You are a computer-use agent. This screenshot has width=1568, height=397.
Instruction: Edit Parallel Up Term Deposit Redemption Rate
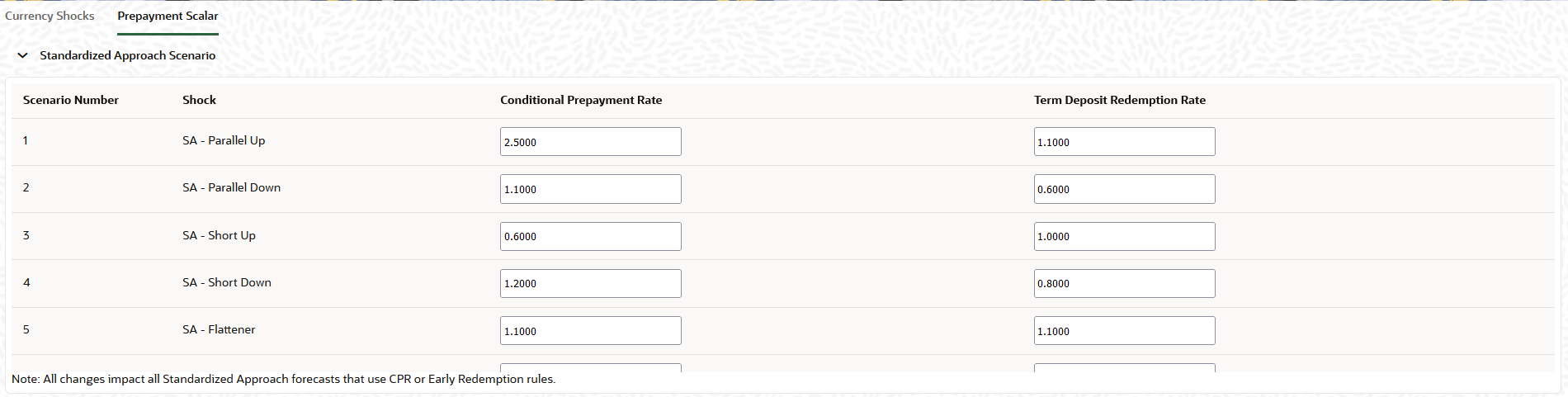pyautogui.click(x=1124, y=142)
